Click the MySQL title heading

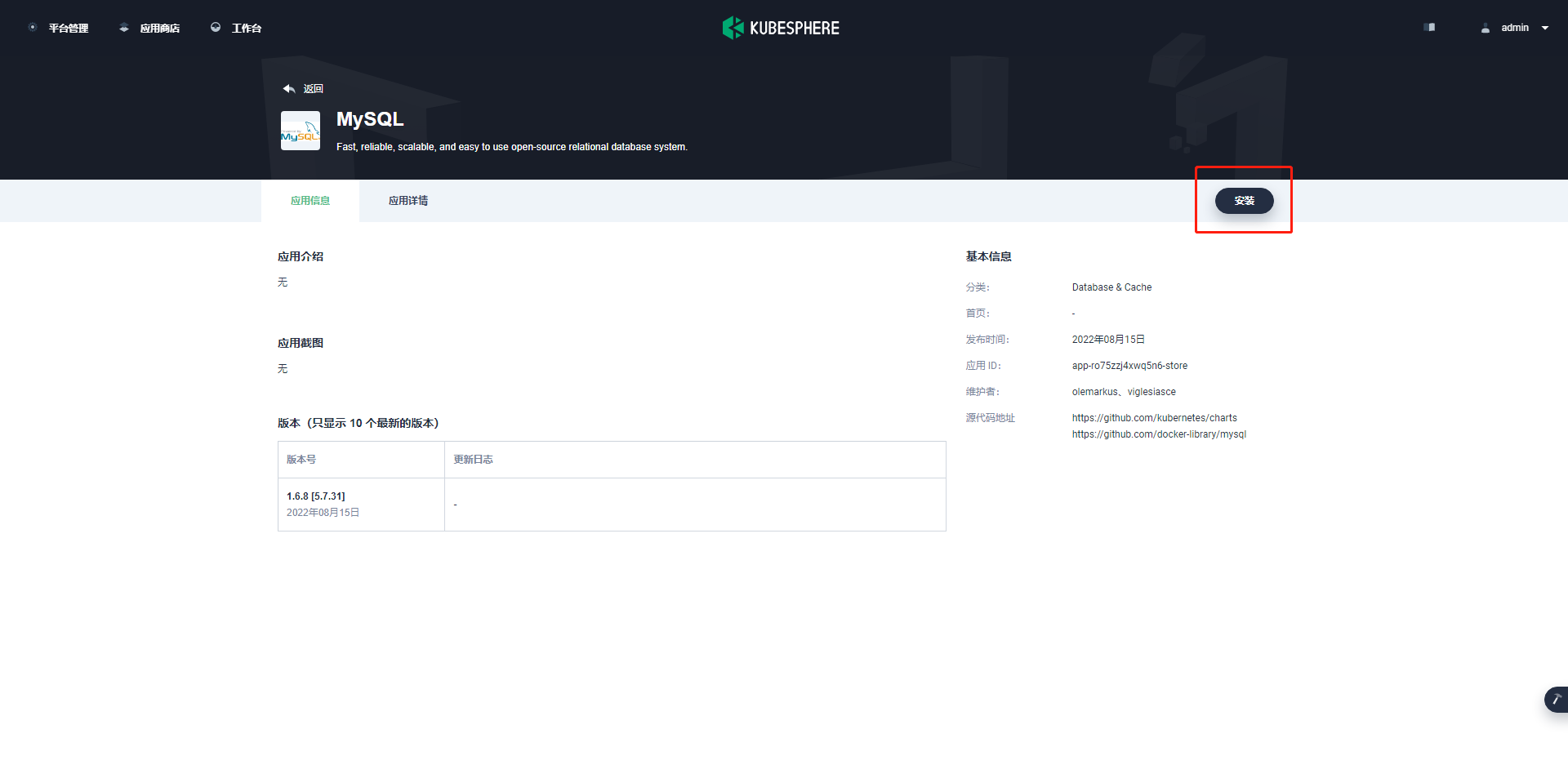(x=370, y=119)
